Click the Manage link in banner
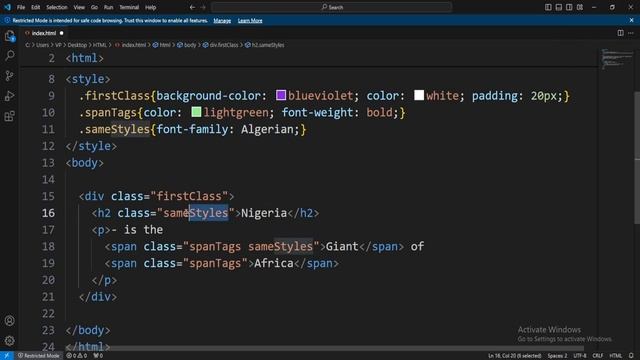Viewport: 640px width, 360px height. click(x=222, y=20)
